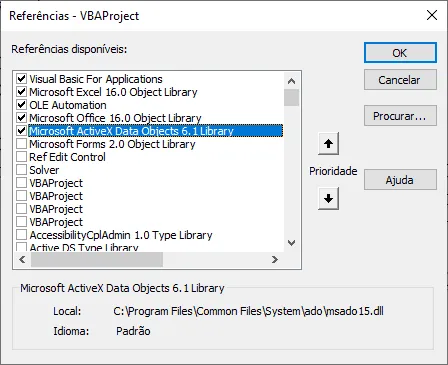Screen dimensions: 448x365
Task: Tick the Ref Edit Control checkbox
Action: pos(21,157)
